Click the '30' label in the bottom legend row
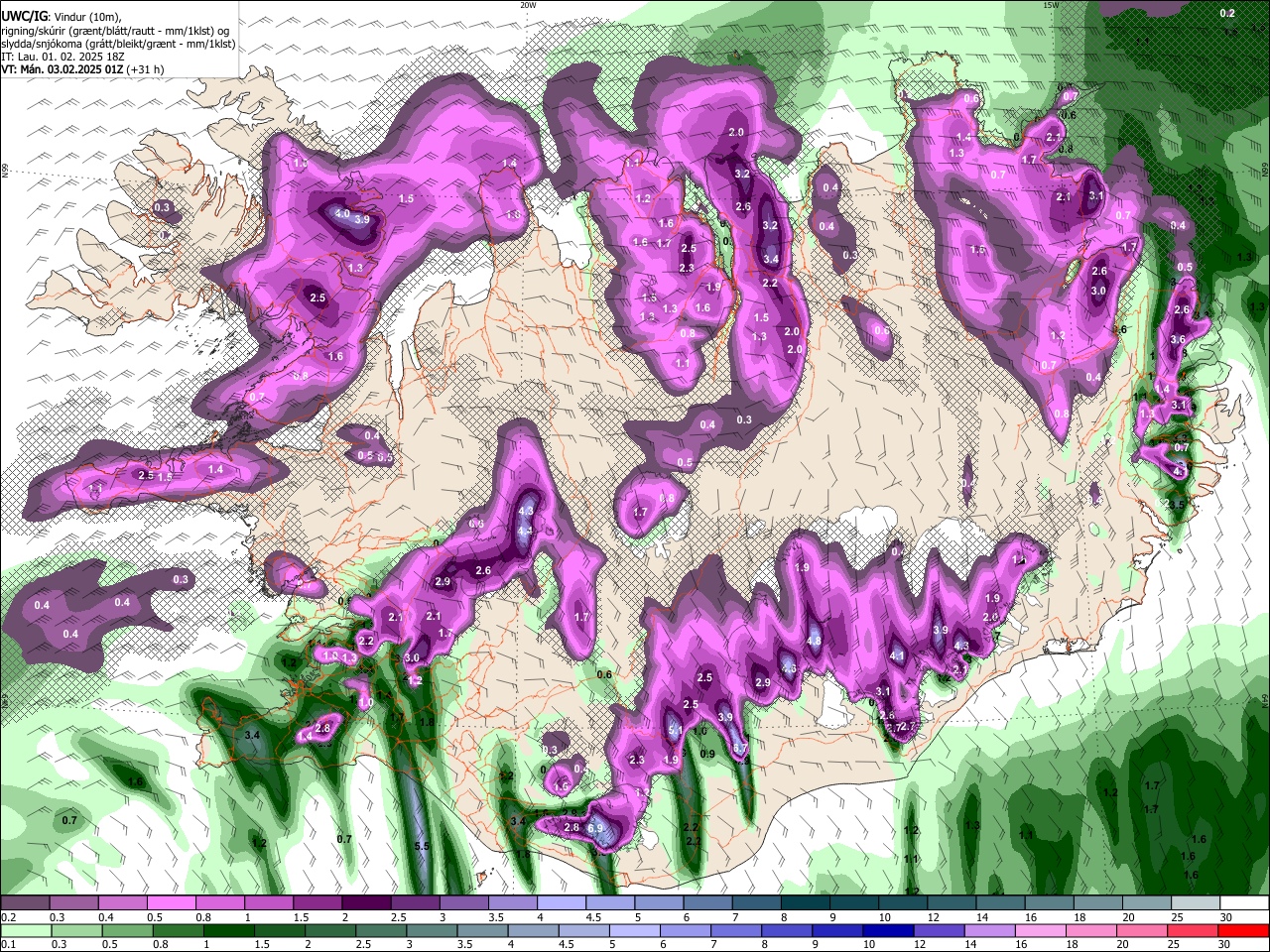Image resolution: width=1270 pixels, height=952 pixels. (1226, 945)
